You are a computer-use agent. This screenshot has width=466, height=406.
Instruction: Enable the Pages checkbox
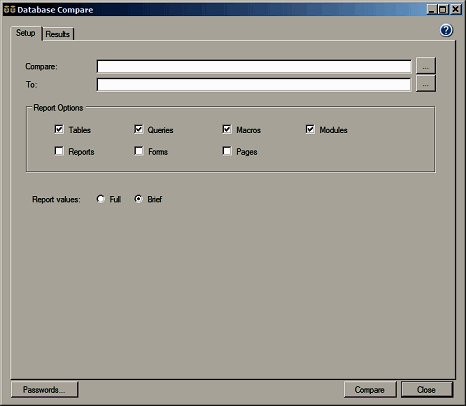pos(227,151)
